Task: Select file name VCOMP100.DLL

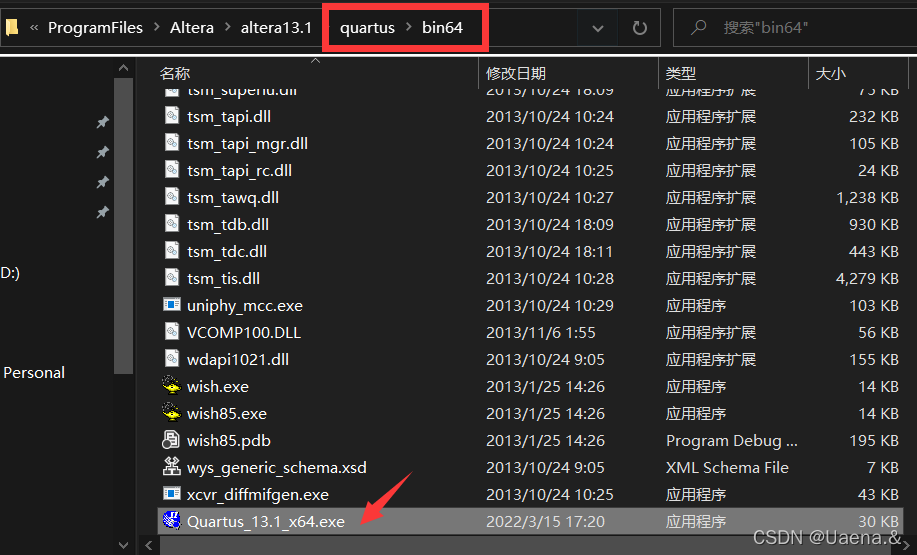Action: (244, 332)
